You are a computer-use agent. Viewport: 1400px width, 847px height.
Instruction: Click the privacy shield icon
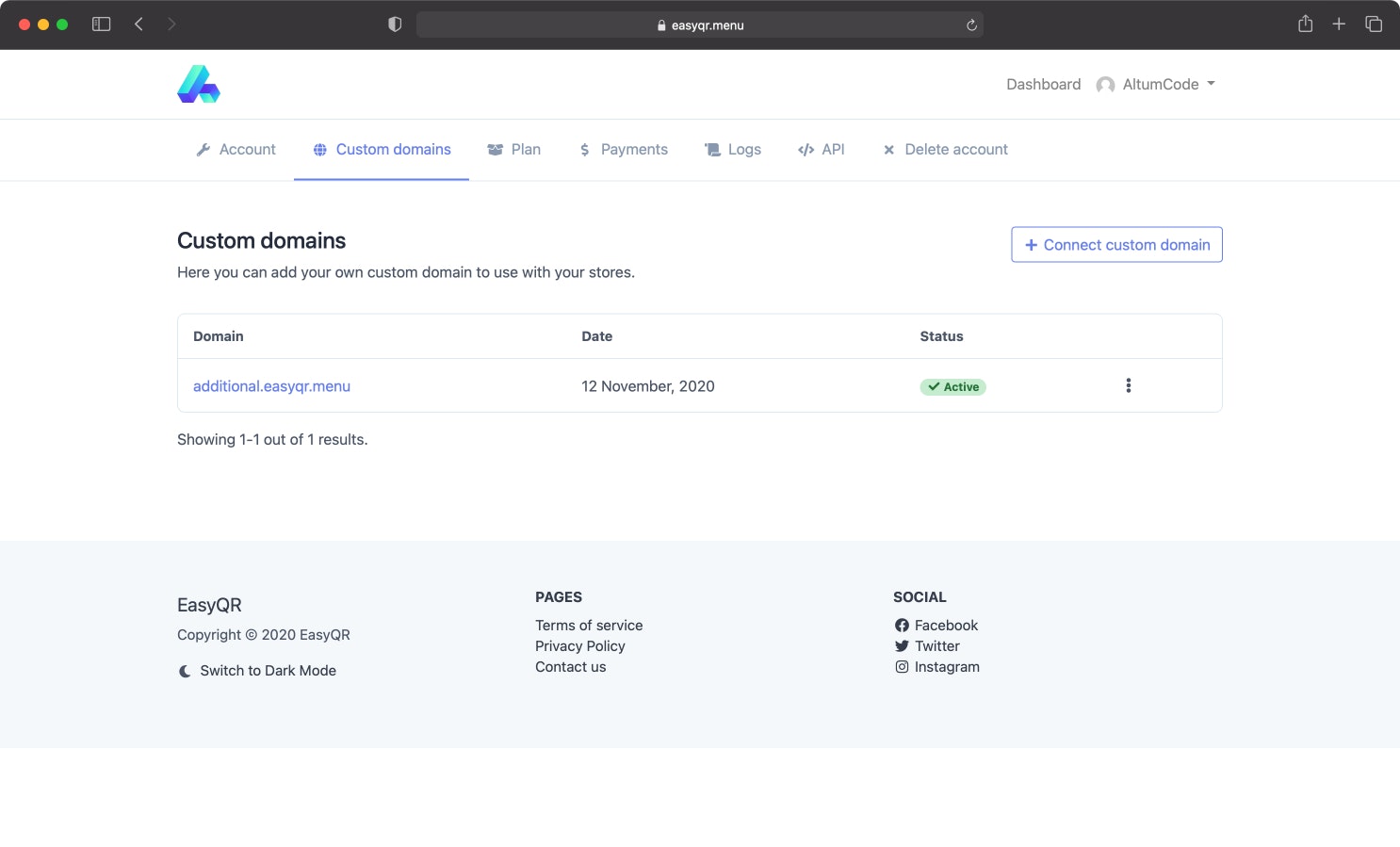(395, 24)
